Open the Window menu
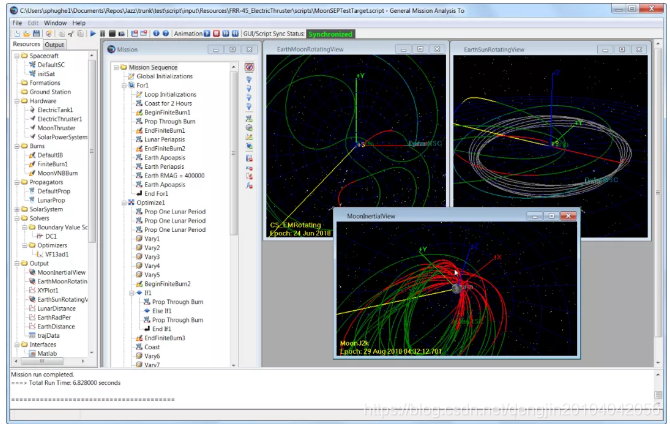 pos(56,20)
